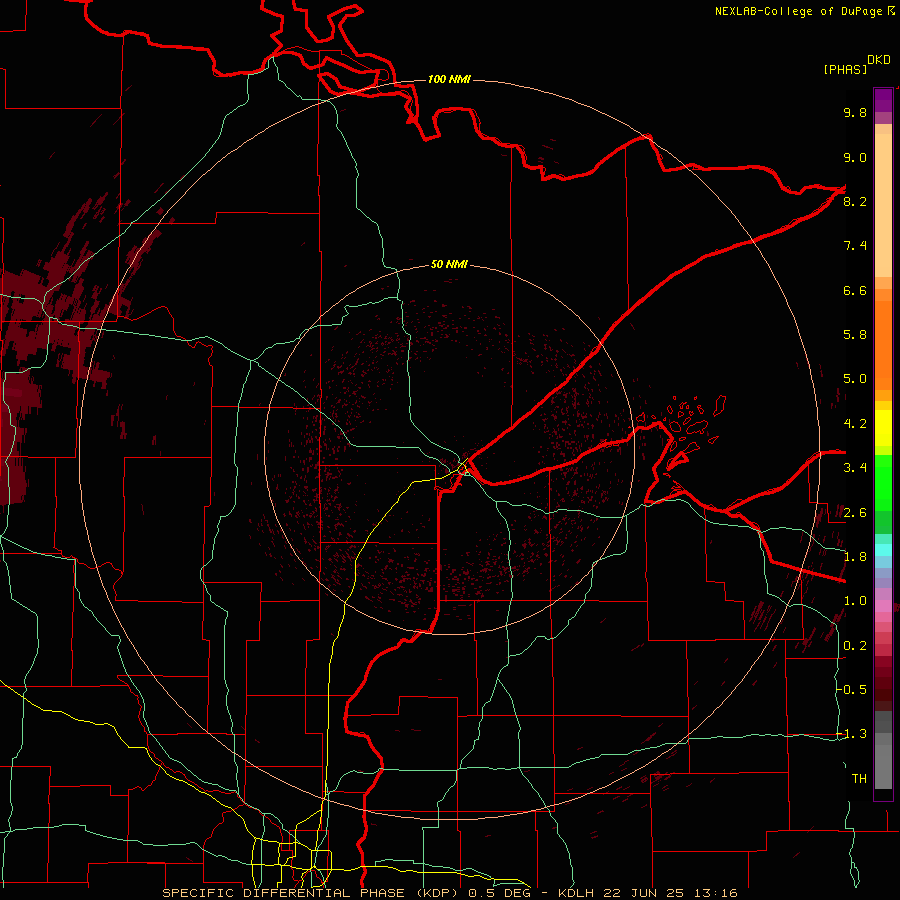Pick the yellow swatch of the color bar
Viewport: 900px width, 900px height.
[883, 428]
